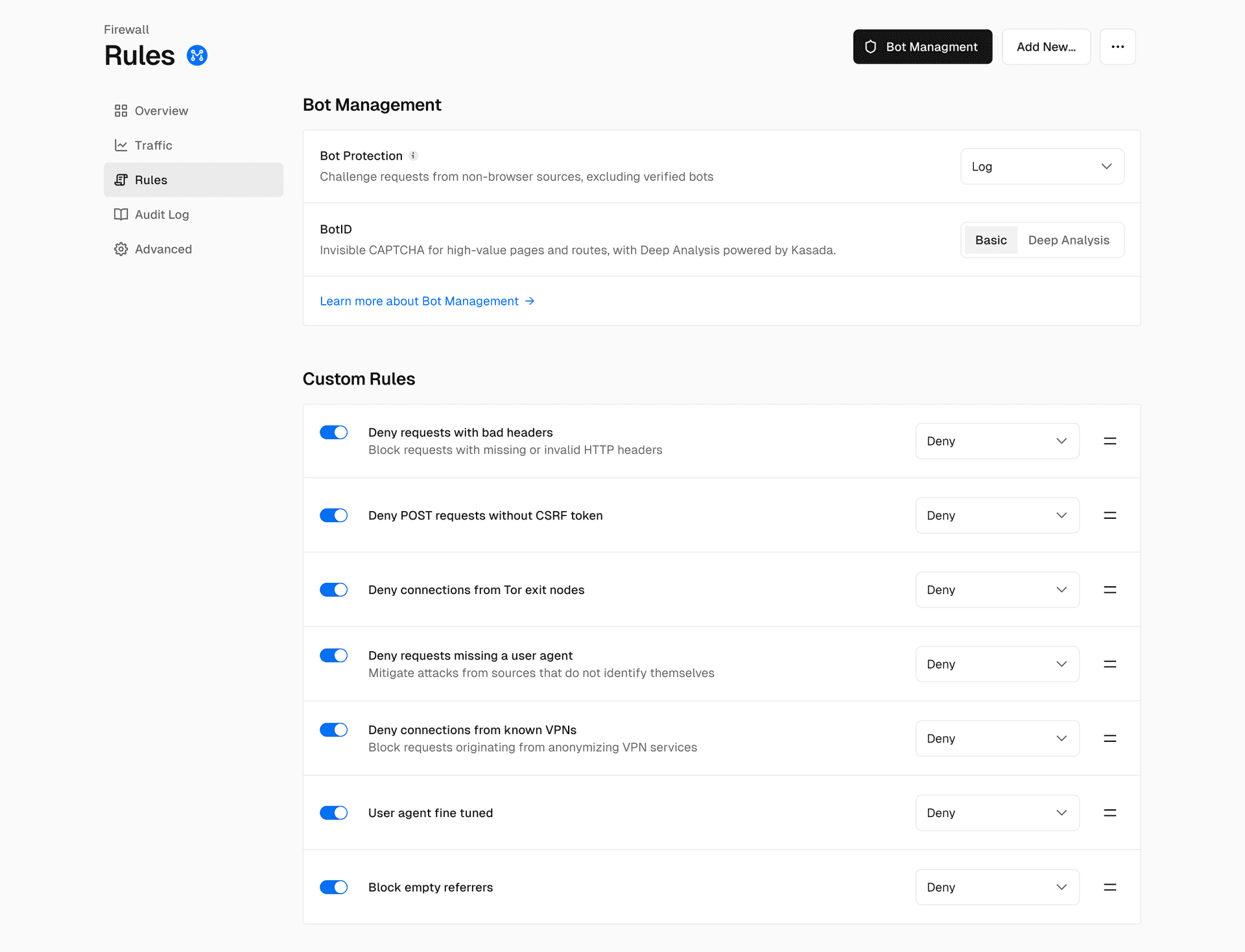Click drag handle on Block empty referrers row
Screen dimensions: 1245x952
click(x=1109, y=887)
